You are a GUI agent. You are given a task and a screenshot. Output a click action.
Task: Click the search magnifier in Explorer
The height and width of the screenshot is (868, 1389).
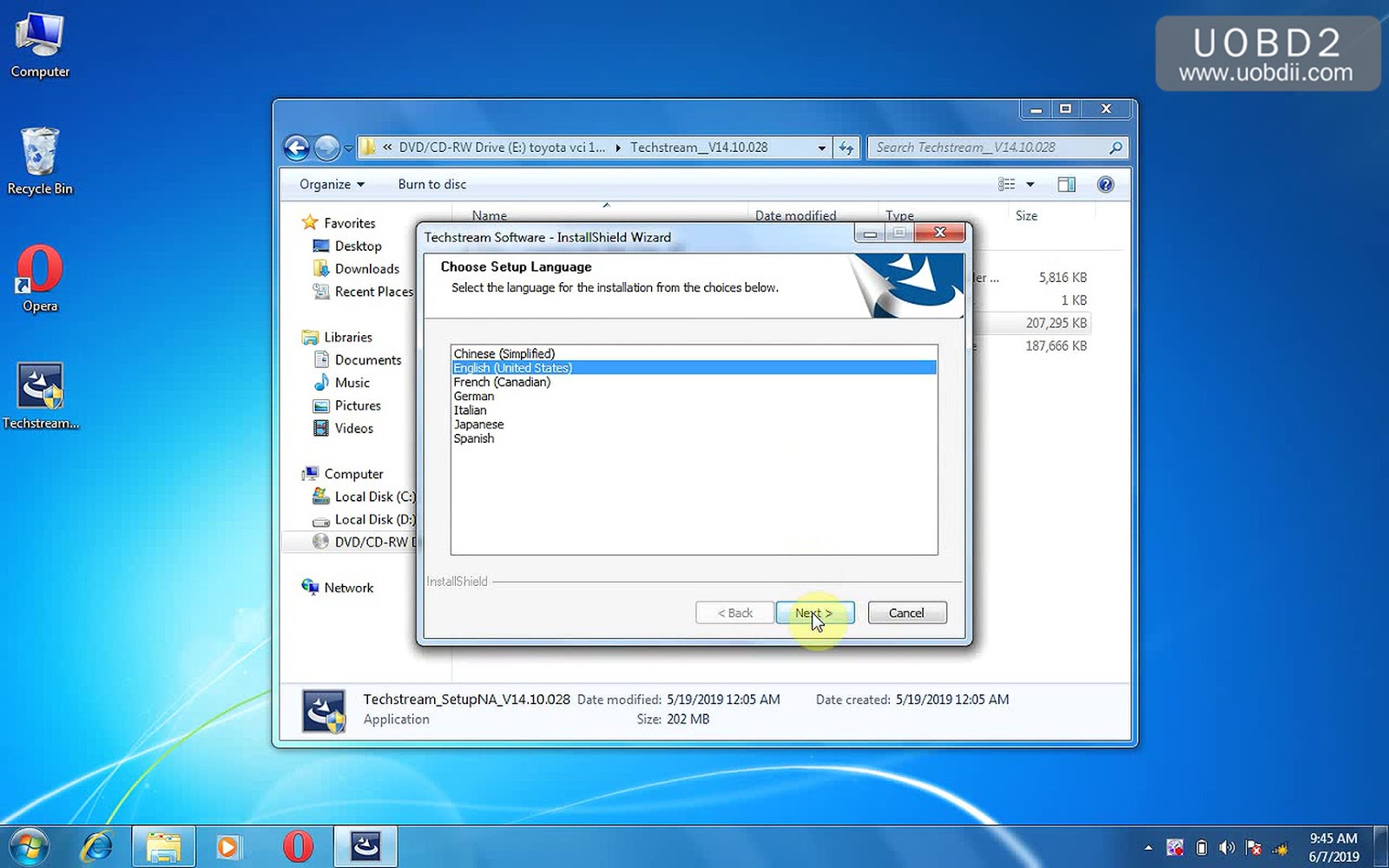click(1116, 148)
